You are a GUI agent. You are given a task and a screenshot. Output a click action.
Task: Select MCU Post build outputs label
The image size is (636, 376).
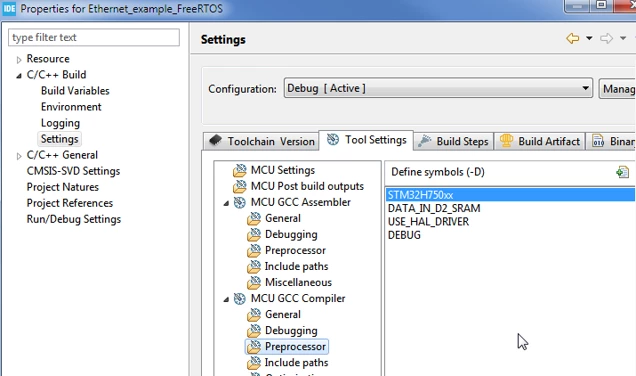tap(307, 186)
